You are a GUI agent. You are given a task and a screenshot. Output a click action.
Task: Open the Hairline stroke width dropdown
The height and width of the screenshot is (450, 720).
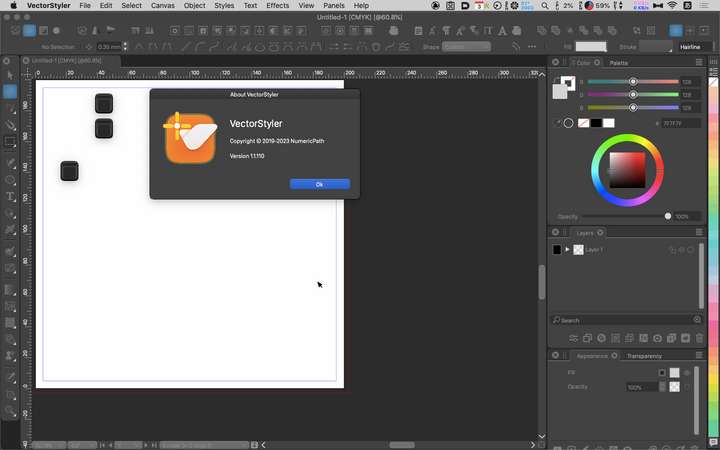click(x=694, y=46)
